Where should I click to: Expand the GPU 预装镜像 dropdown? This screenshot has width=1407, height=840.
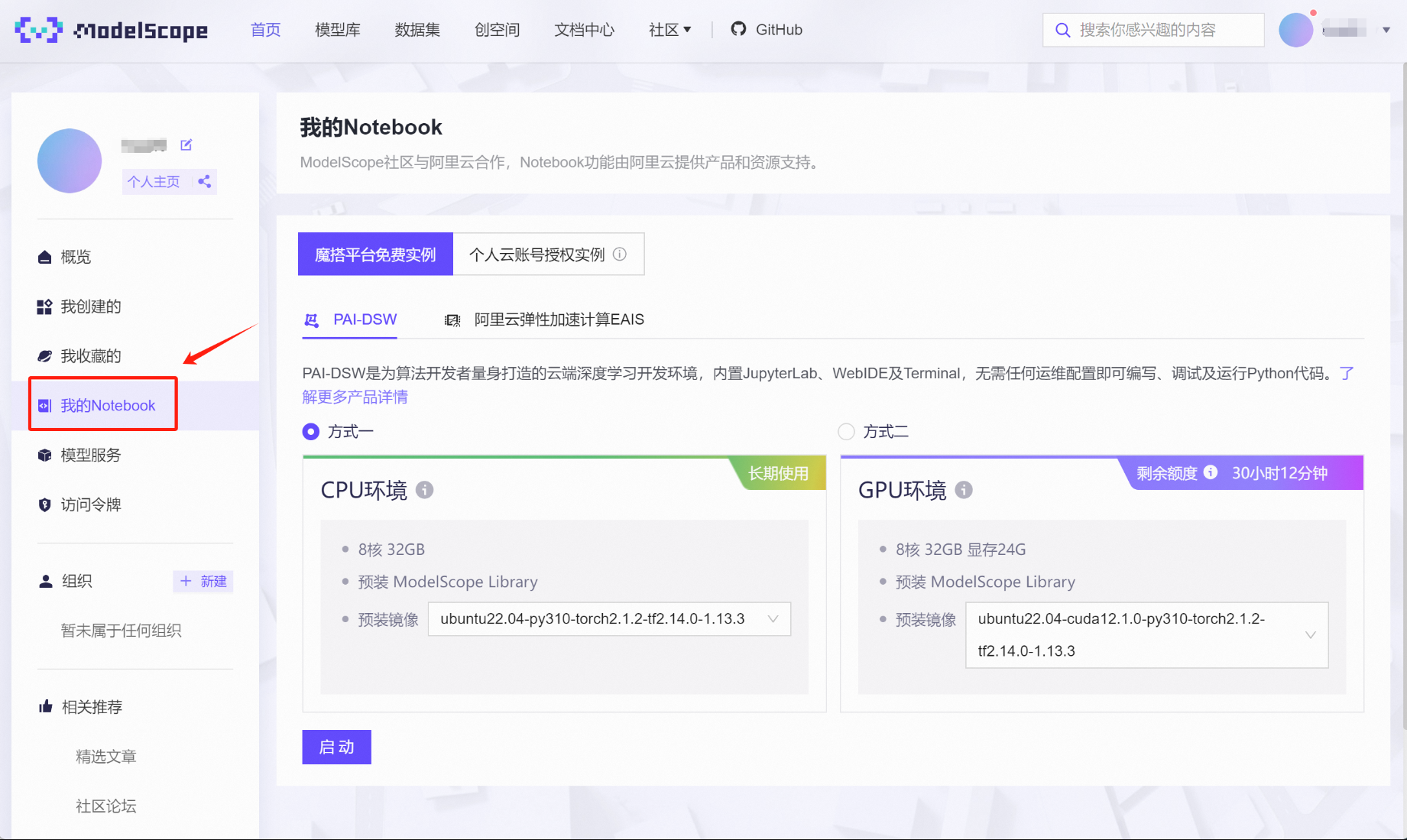coord(1146,635)
